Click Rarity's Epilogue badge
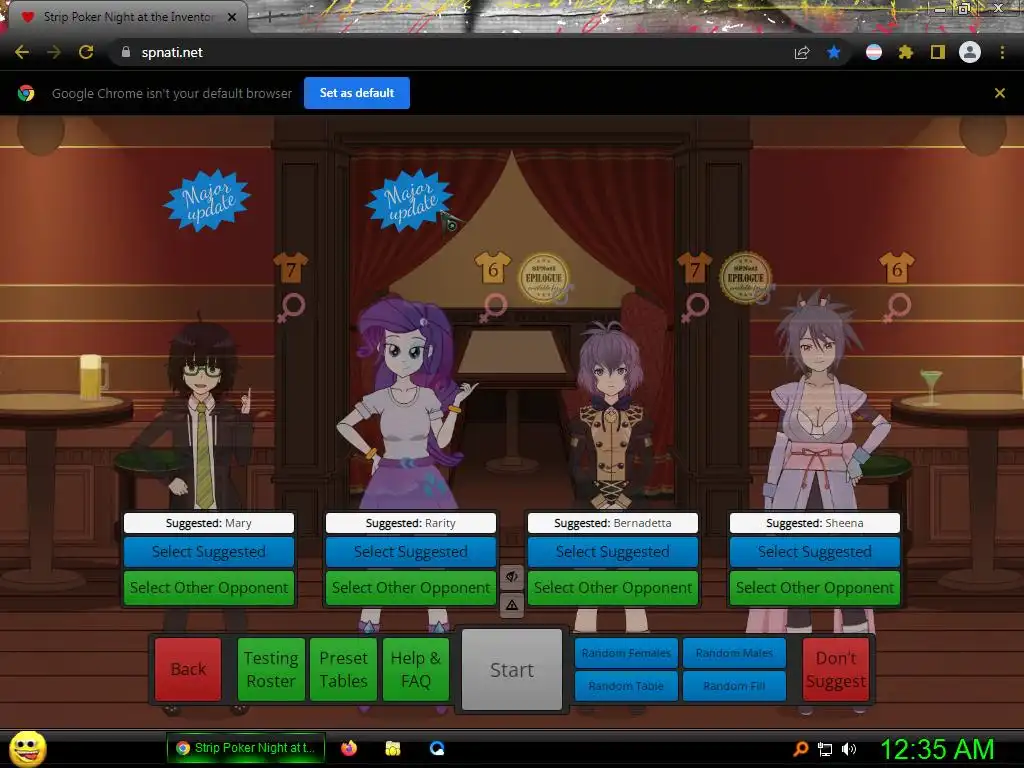Viewport: 1024px width, 768px height. pos(543,278)
